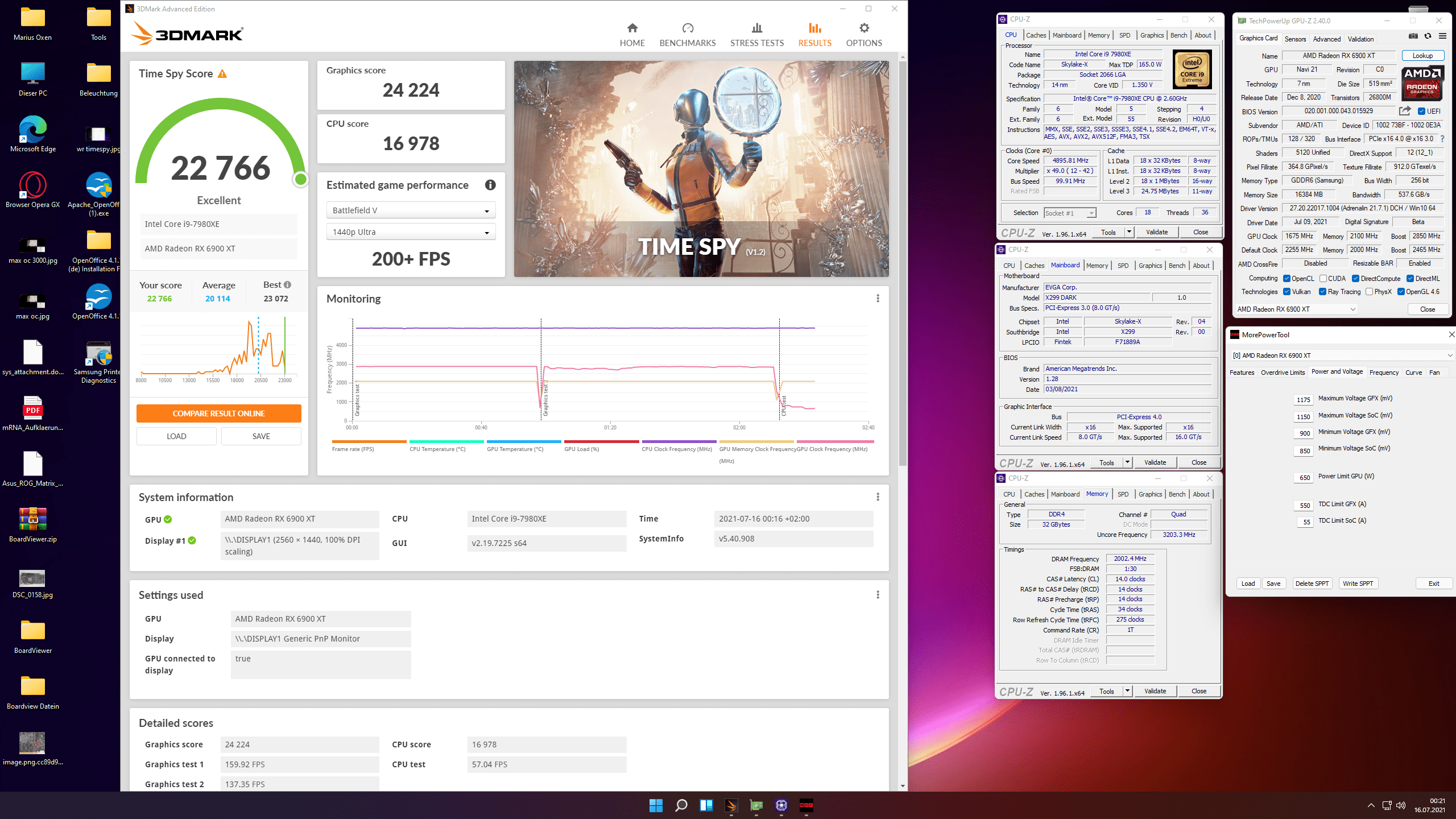Open the BENCHMARKS section in 3DMark
1456x819 pixels.
[x=687, y=35]
